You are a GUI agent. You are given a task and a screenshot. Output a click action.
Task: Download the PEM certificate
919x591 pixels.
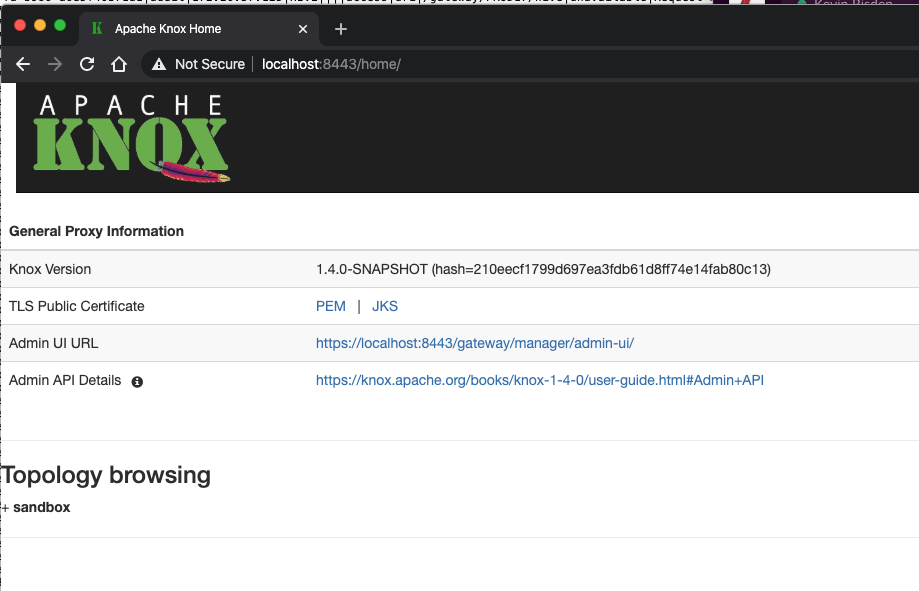point(331,306)
